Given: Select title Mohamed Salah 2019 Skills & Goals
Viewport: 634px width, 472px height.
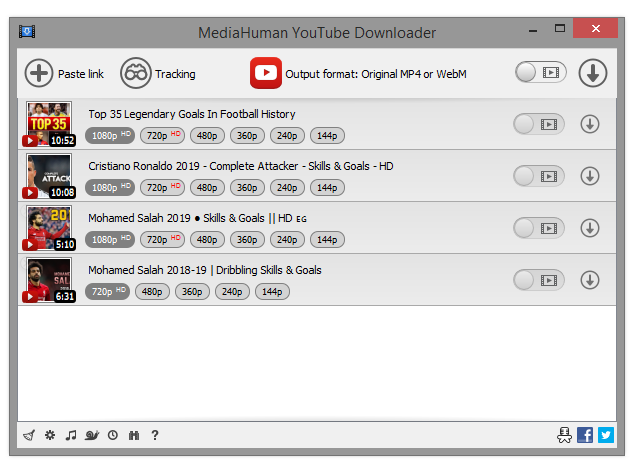Looking at the screenshot, I should (197, 218).
